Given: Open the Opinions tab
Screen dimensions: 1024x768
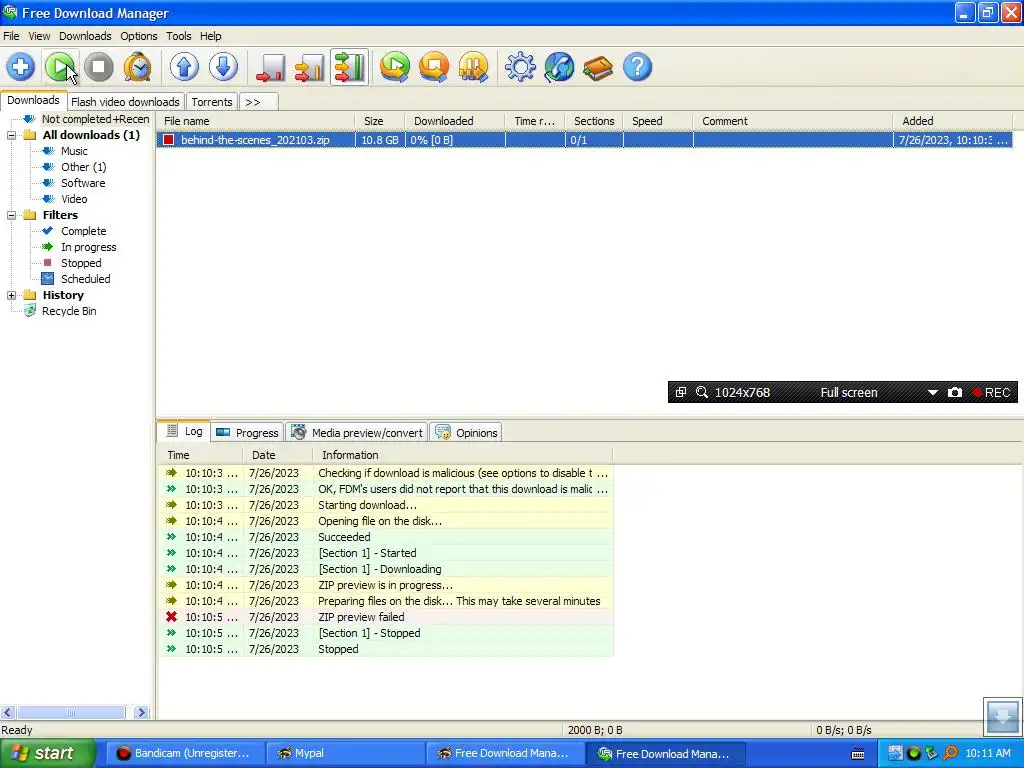Looking at the screenshot, I should tap(466, 432).
